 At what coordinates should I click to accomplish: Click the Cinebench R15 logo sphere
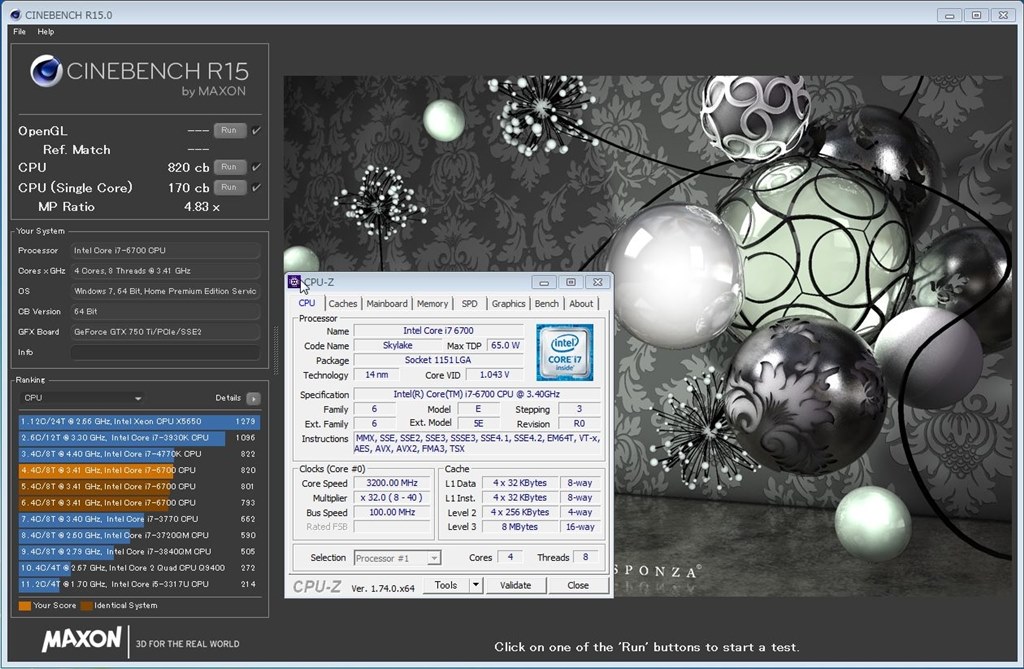point(46,71)
